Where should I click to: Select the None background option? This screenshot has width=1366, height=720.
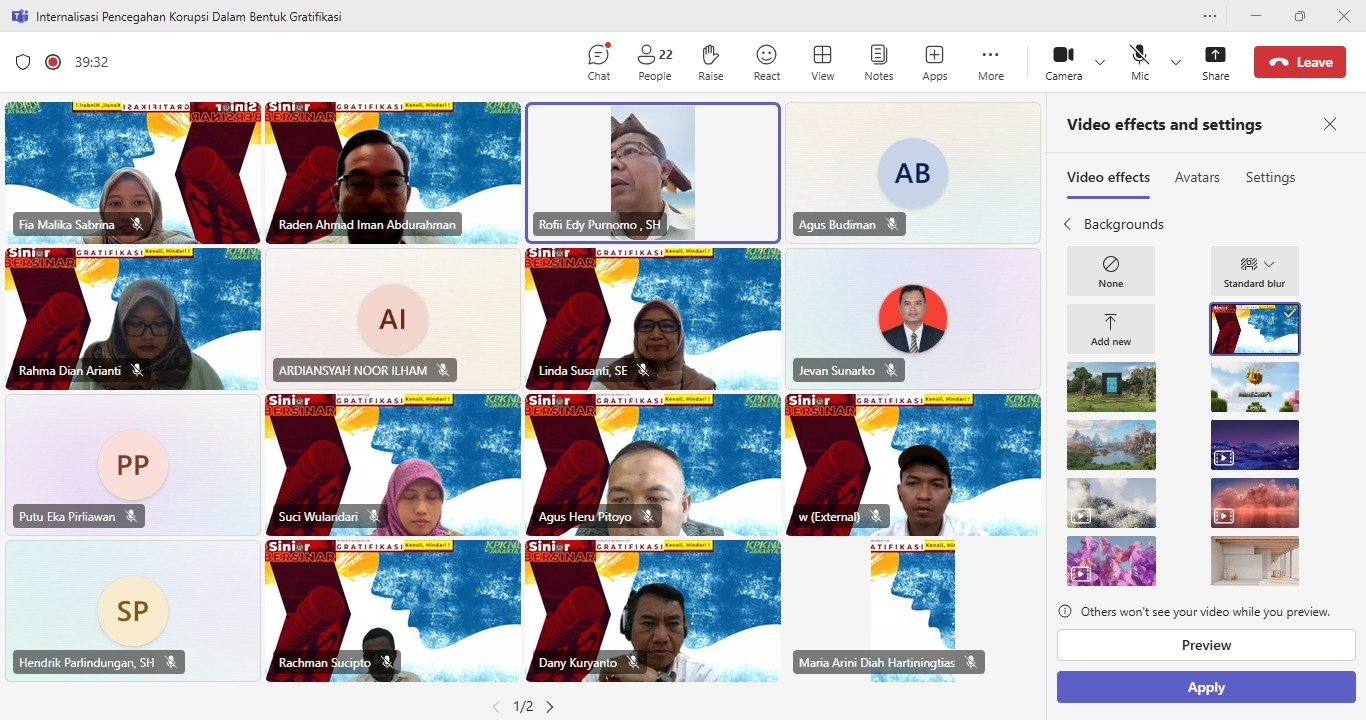pyautogui.click(x=1110, y=271)
